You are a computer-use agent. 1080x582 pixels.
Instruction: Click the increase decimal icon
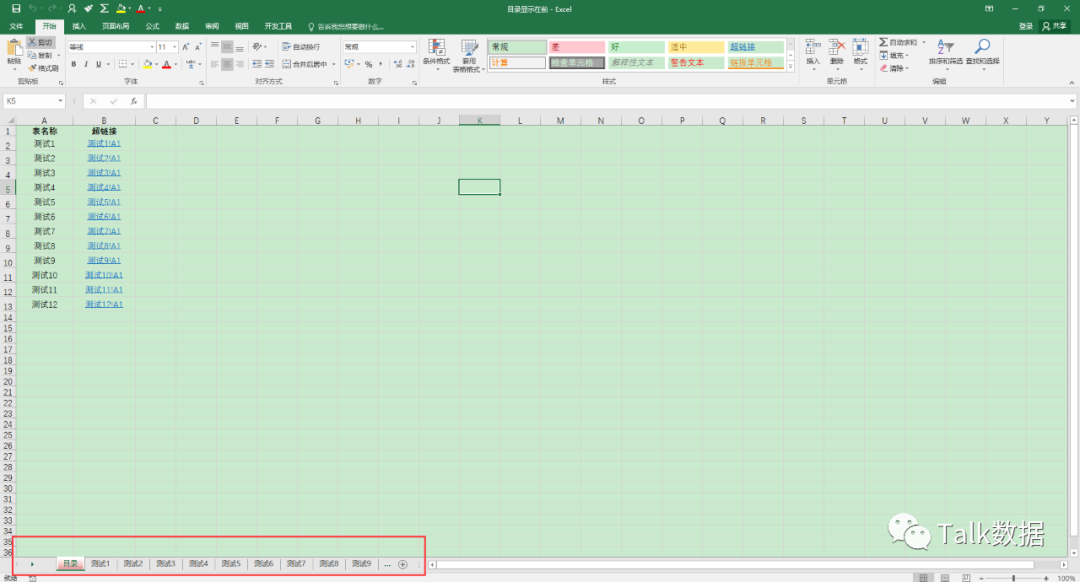click(398, 64)
